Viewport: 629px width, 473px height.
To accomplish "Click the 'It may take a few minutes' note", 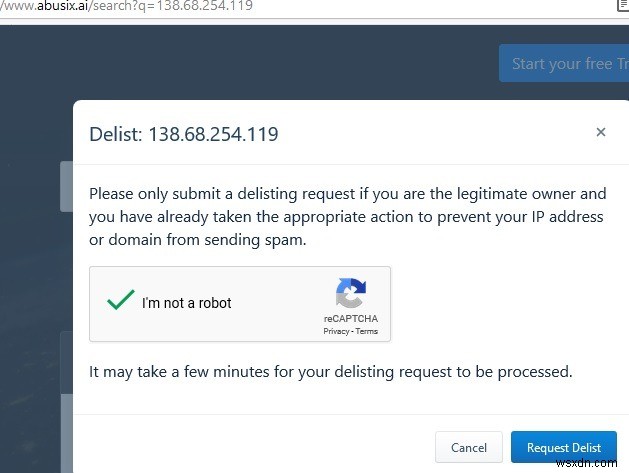I will [x=330, y=372].
